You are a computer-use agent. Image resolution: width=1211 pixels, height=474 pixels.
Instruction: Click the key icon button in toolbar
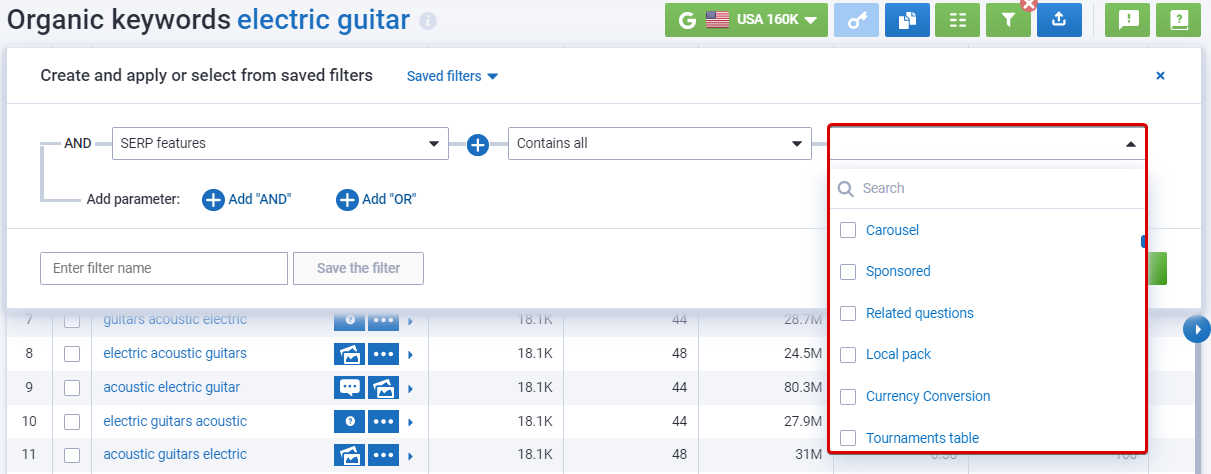[x=858, y=20]
